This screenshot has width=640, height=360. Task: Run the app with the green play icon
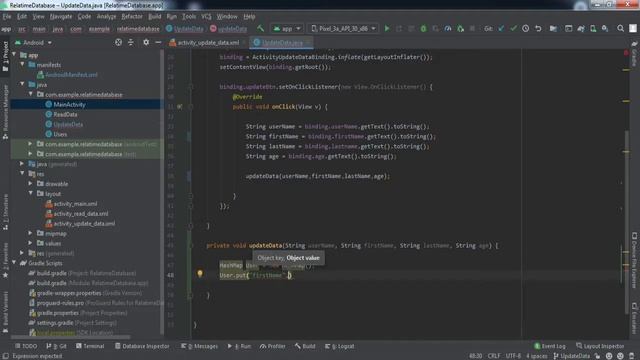[x=387, y=29]
